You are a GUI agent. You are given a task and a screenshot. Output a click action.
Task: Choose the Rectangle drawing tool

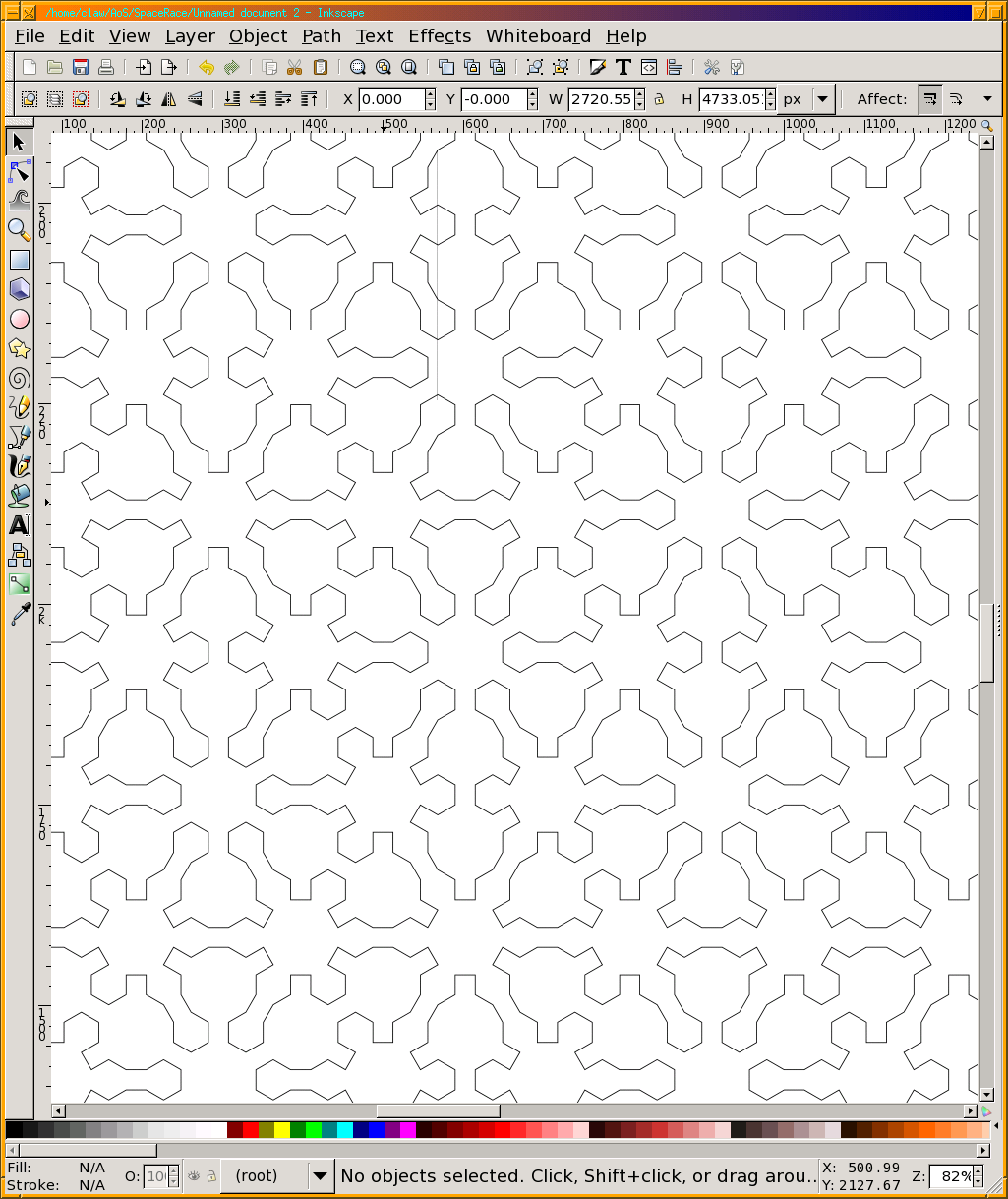[x=19, y=260]
